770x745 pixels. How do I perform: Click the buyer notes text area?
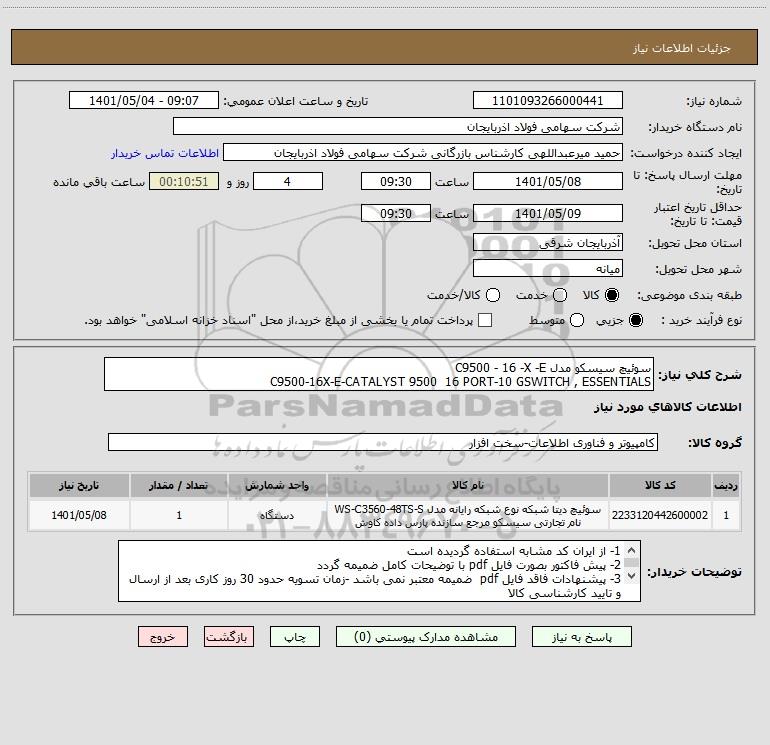[x=380, y=571]
